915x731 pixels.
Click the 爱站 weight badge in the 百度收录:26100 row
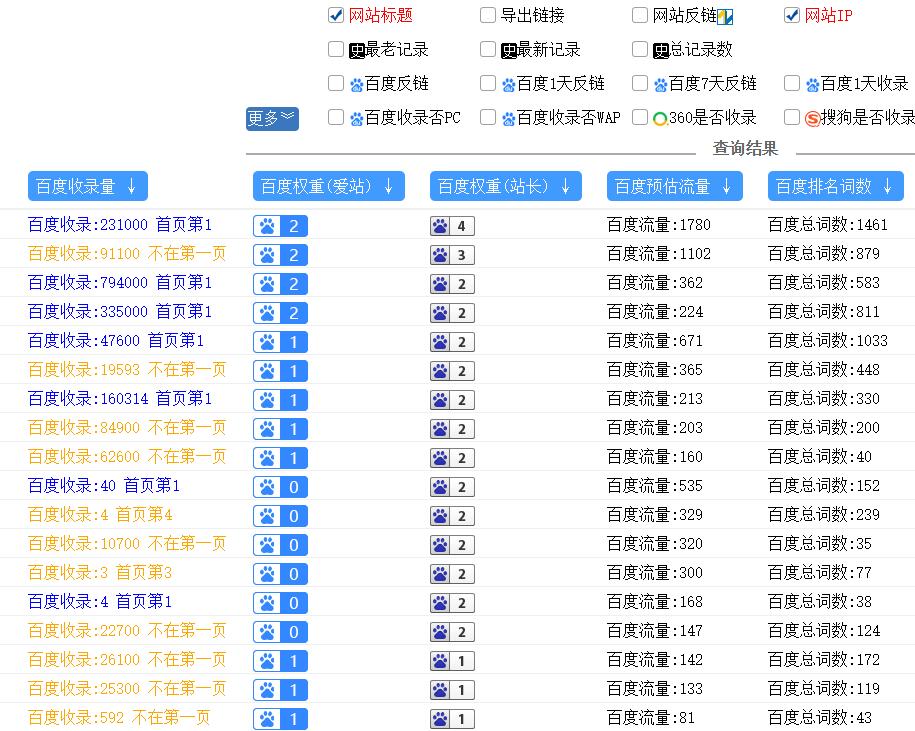coord(280,661)
